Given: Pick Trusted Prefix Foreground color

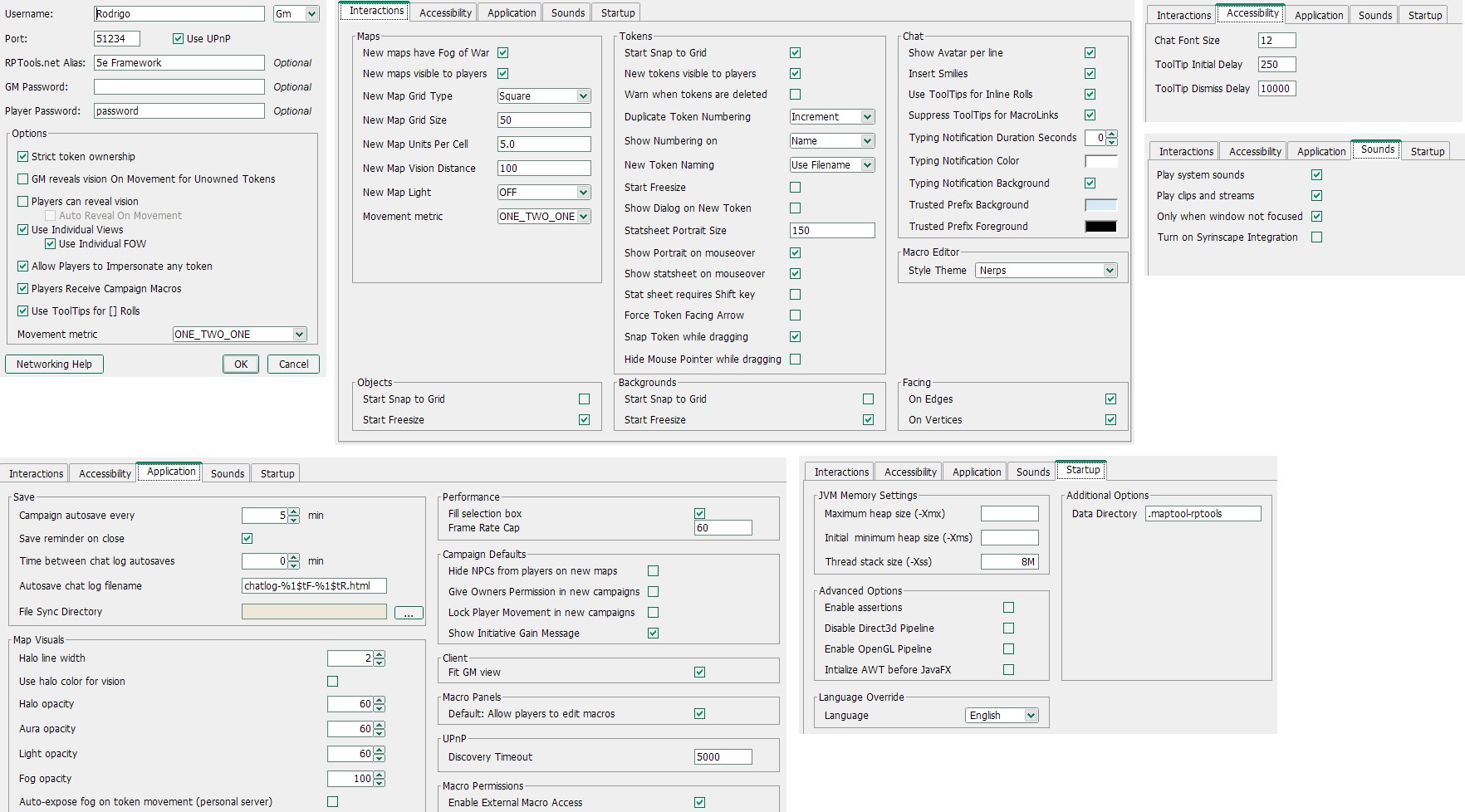Looking at the screenshot, I should [x=1101, y=227].
